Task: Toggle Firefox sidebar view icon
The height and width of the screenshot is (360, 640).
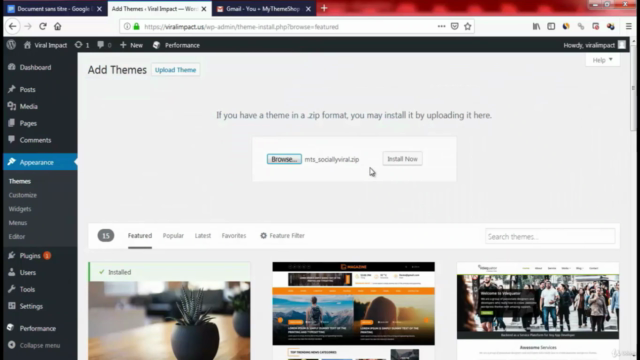Action: (x=551, y=27)
